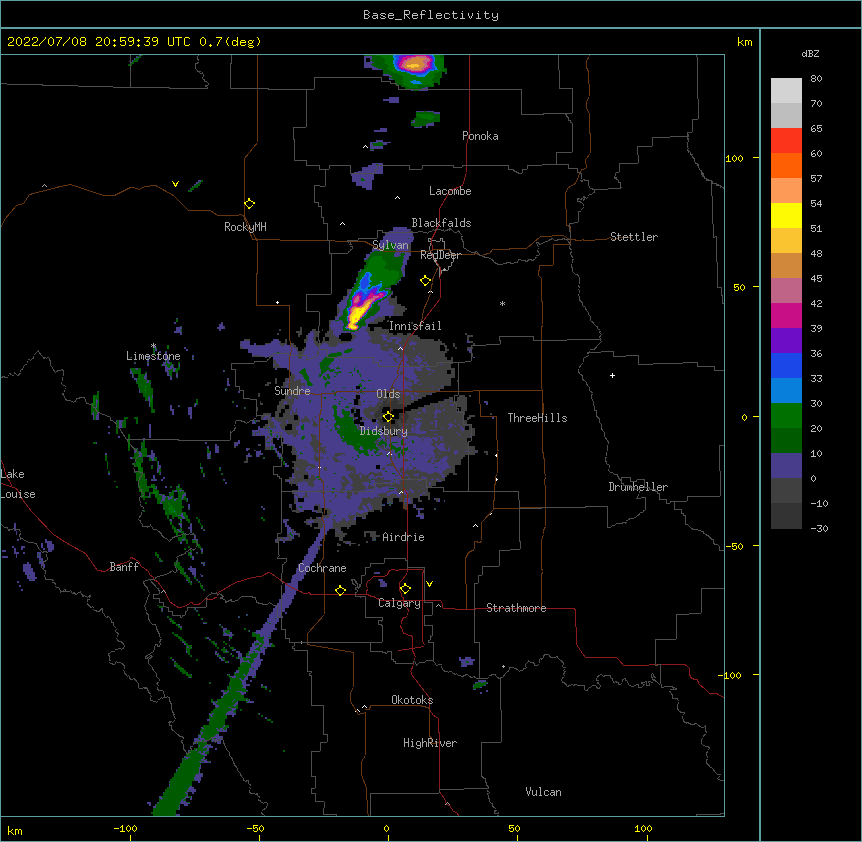
Task: Select the Airdrie label
Action: click(x=403, y=537)
